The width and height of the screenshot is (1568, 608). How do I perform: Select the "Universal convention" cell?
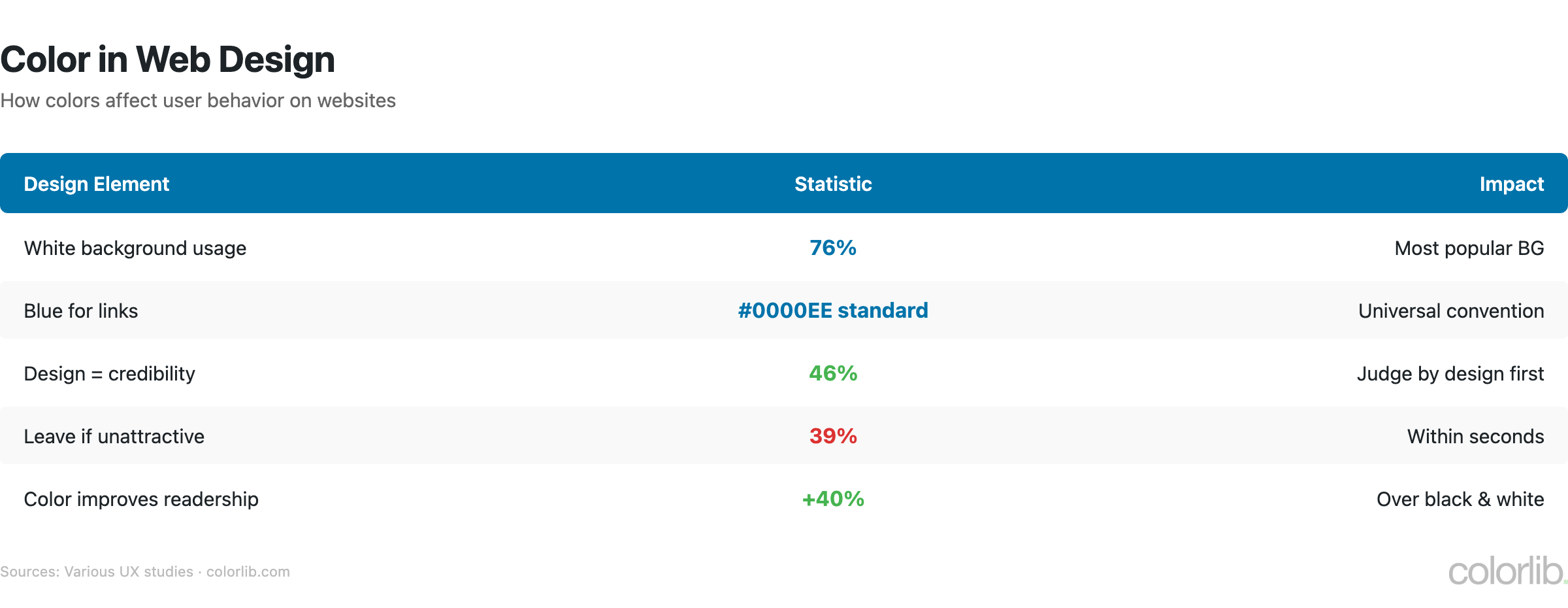point(1451,311)
